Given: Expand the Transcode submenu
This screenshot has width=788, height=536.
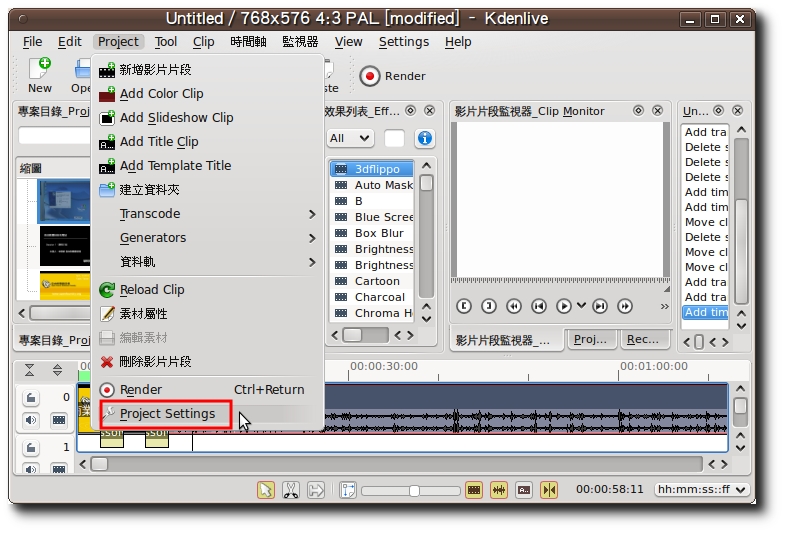Looking at the screenshot, I should pyautogui.click(x=207, y=214).
